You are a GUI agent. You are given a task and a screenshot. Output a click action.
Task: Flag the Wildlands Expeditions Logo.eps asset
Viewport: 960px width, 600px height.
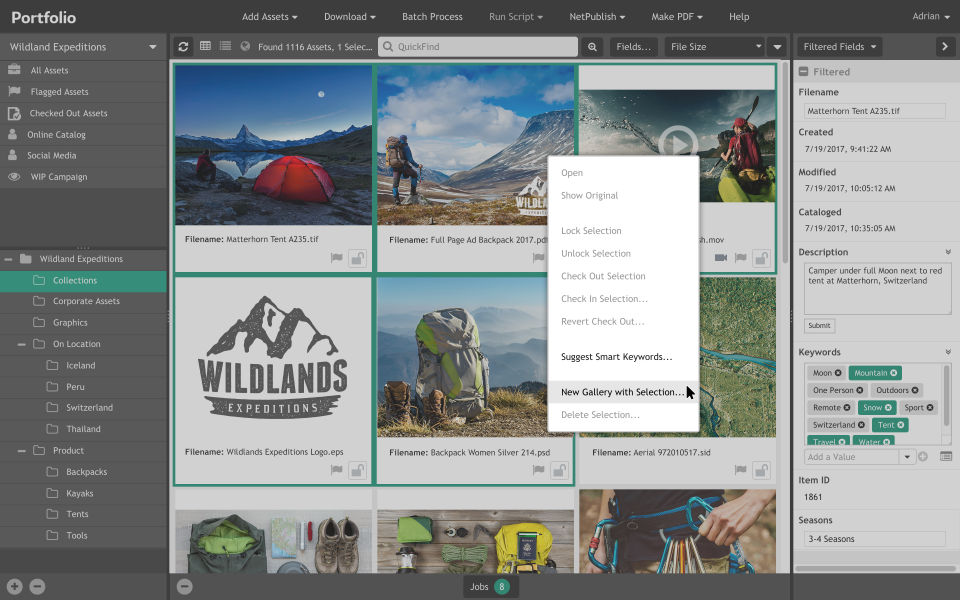pos(336,470)
